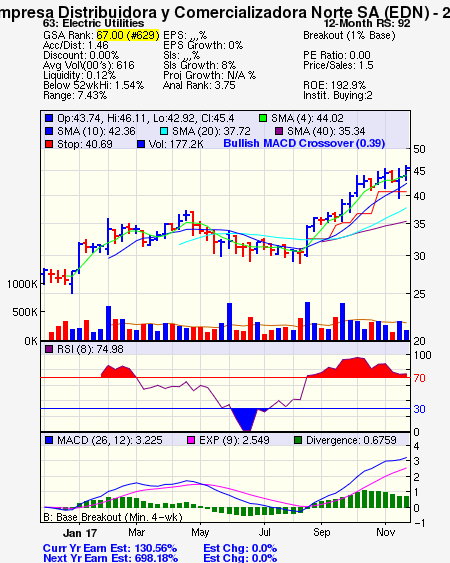Click the Discount: 0.00% line
This screenshot has height=563, width=450.
[81, 55]
